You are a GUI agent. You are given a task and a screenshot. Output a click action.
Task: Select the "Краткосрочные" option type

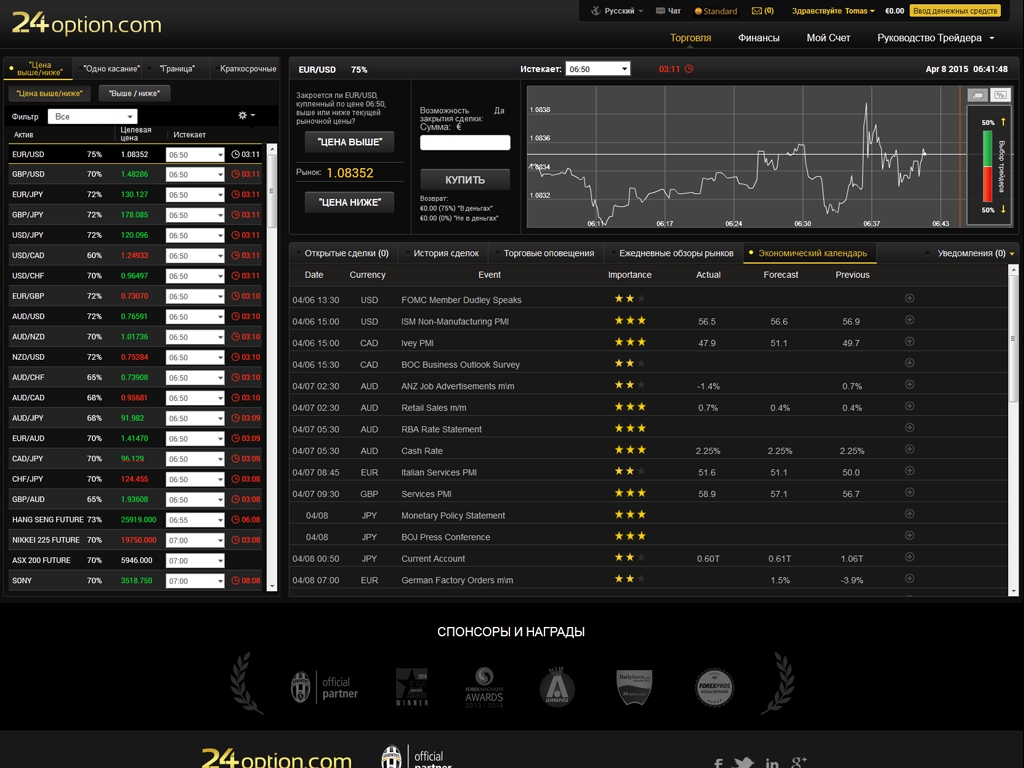click(247, 69)
